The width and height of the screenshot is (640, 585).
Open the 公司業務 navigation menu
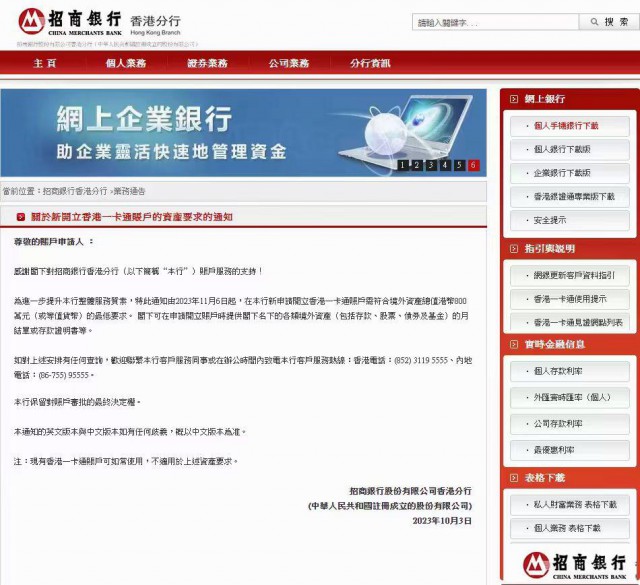pos(288,63)
